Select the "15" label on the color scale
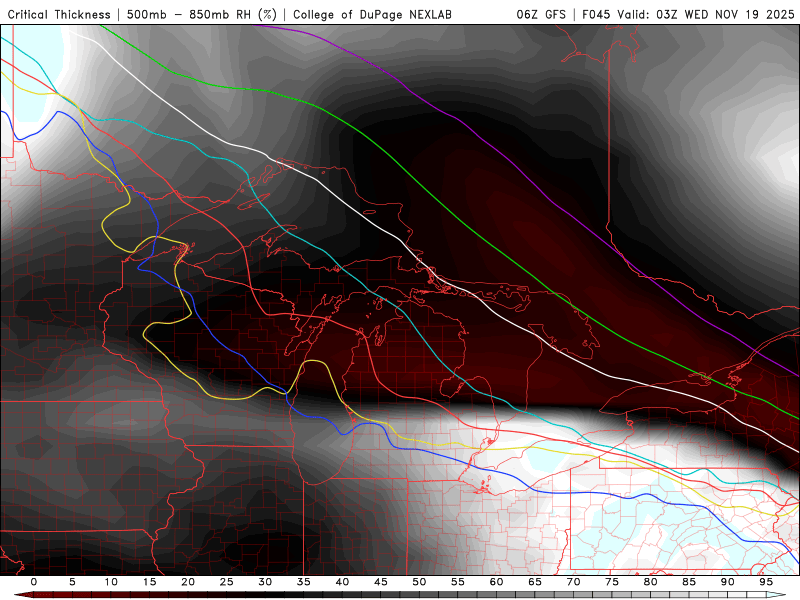This screenshot has height=600, width=800. 149,582
